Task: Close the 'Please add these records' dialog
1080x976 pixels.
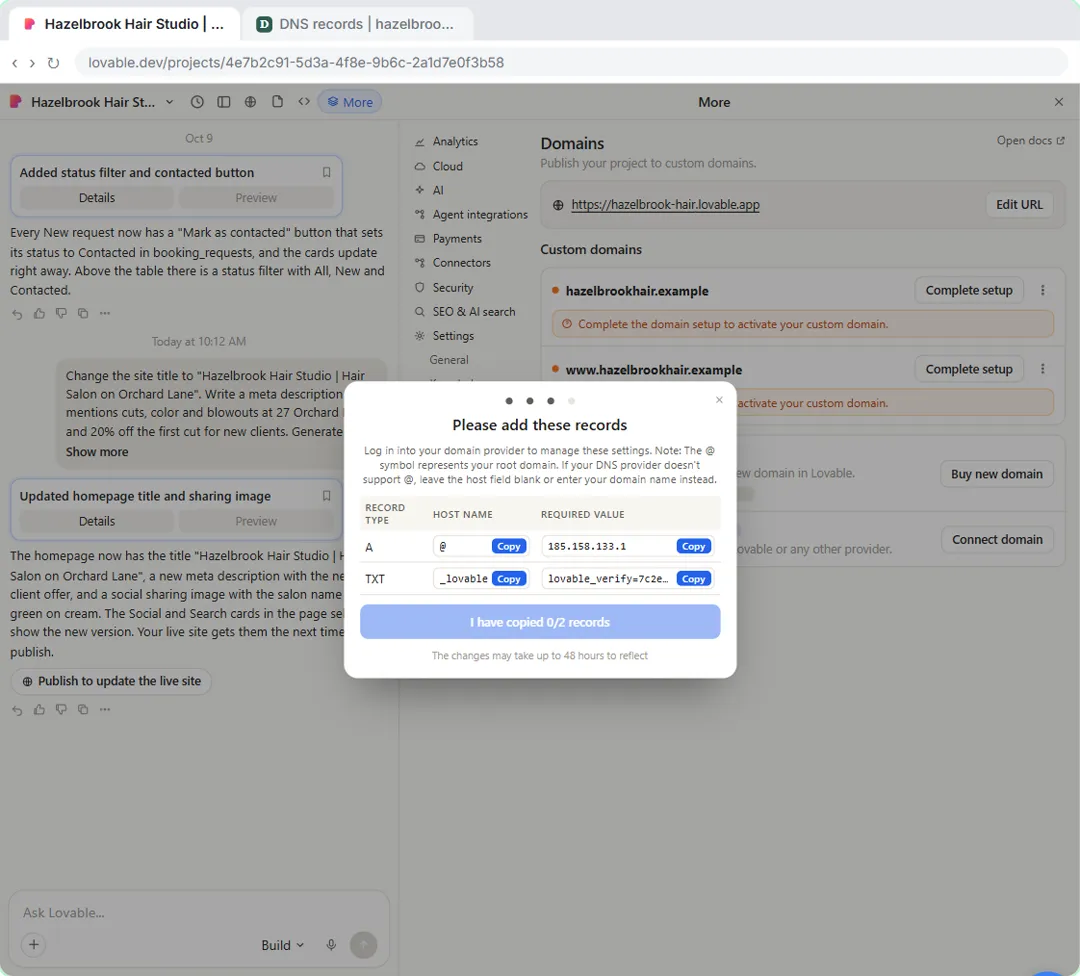Action: coord(719,399)
